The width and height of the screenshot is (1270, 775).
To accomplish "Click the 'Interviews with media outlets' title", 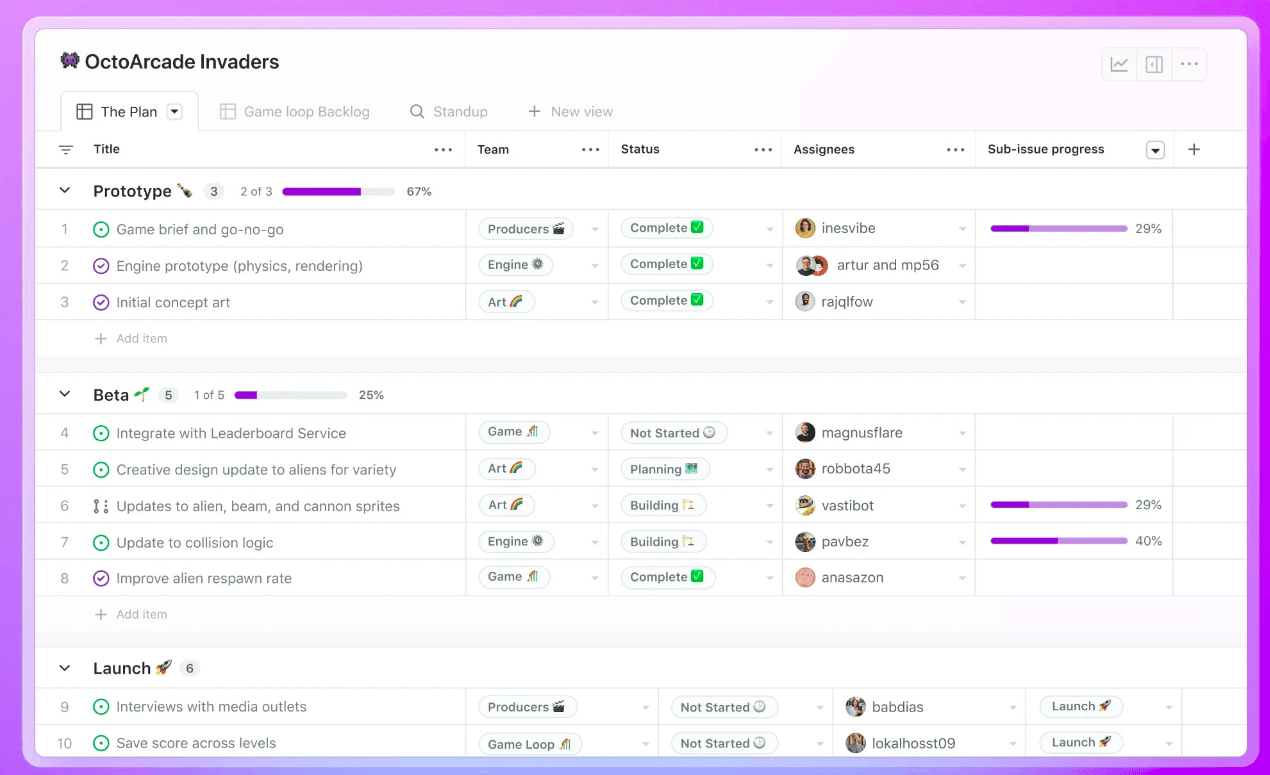I will [x=211, y=707].
